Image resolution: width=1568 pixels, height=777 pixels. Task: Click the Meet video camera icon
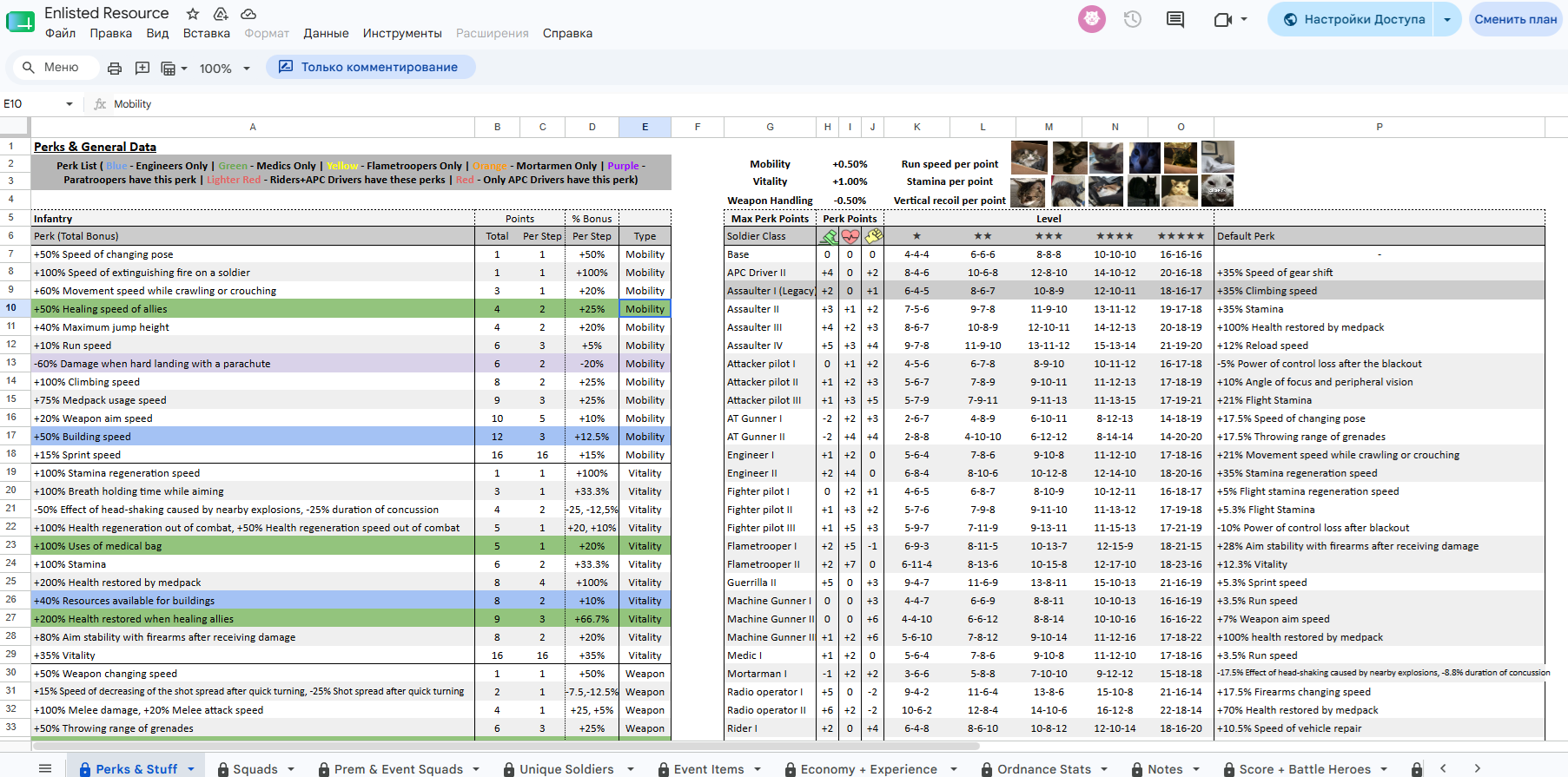pyautogui.click(x=1222, y=19)
